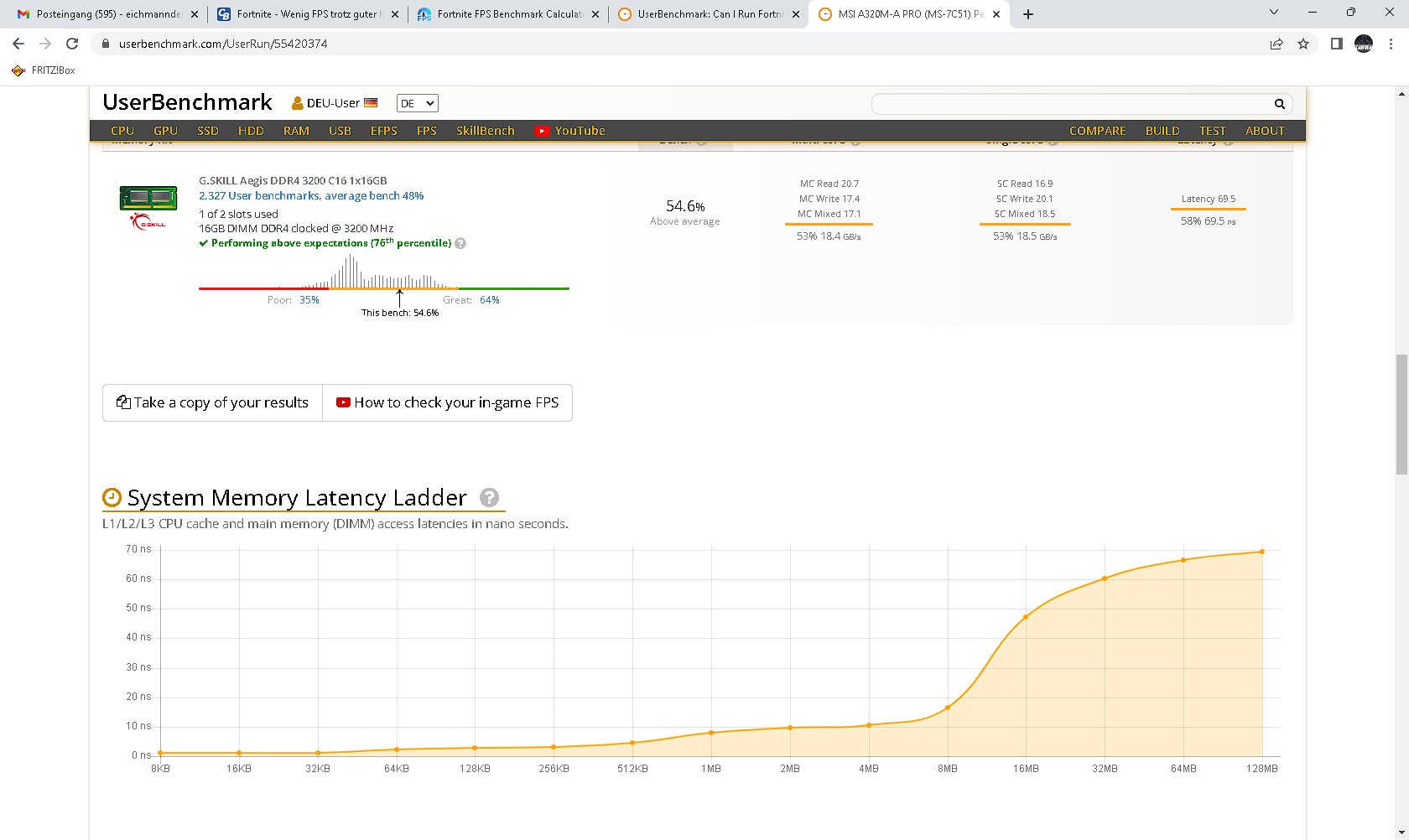Open the tab search chevron
This screenshot has width=1409, height=840.
[x=1274, y=13]
